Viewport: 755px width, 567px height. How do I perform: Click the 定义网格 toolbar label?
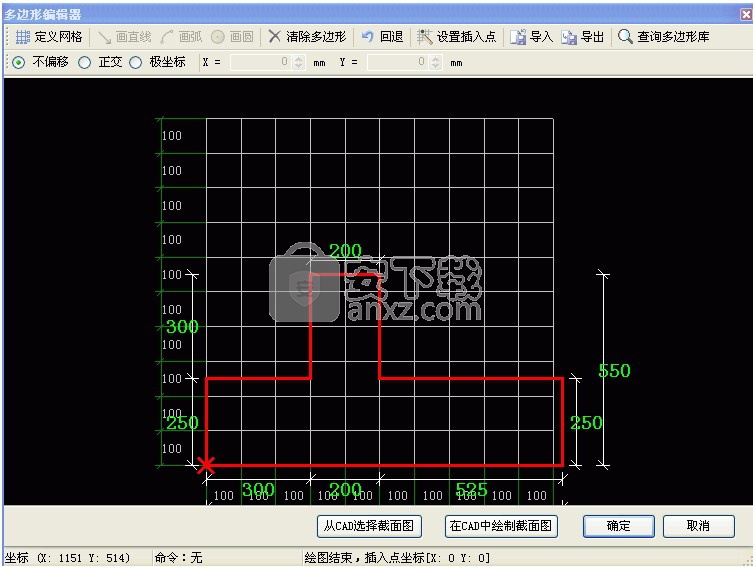tap(58, 37)
